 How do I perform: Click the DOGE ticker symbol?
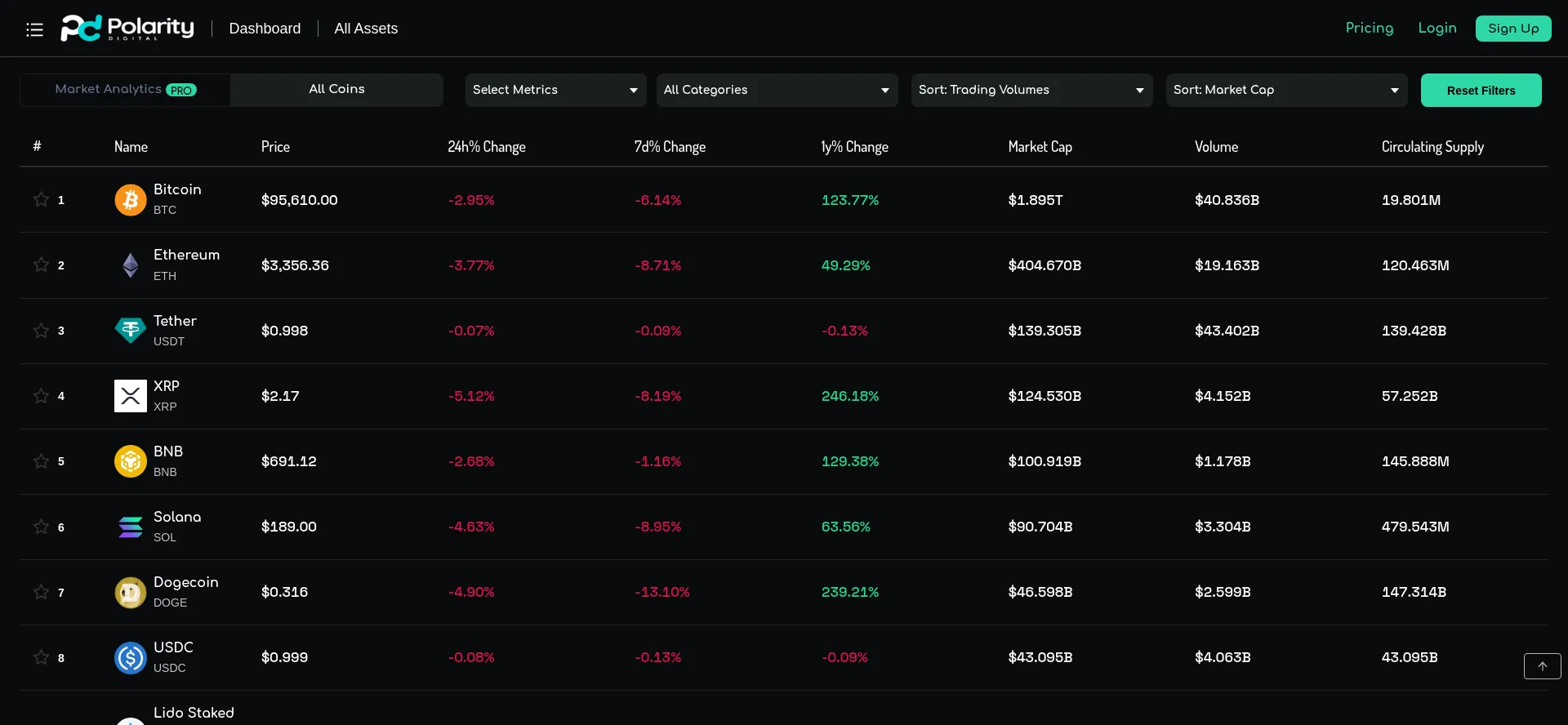click(x=170, y=603)
